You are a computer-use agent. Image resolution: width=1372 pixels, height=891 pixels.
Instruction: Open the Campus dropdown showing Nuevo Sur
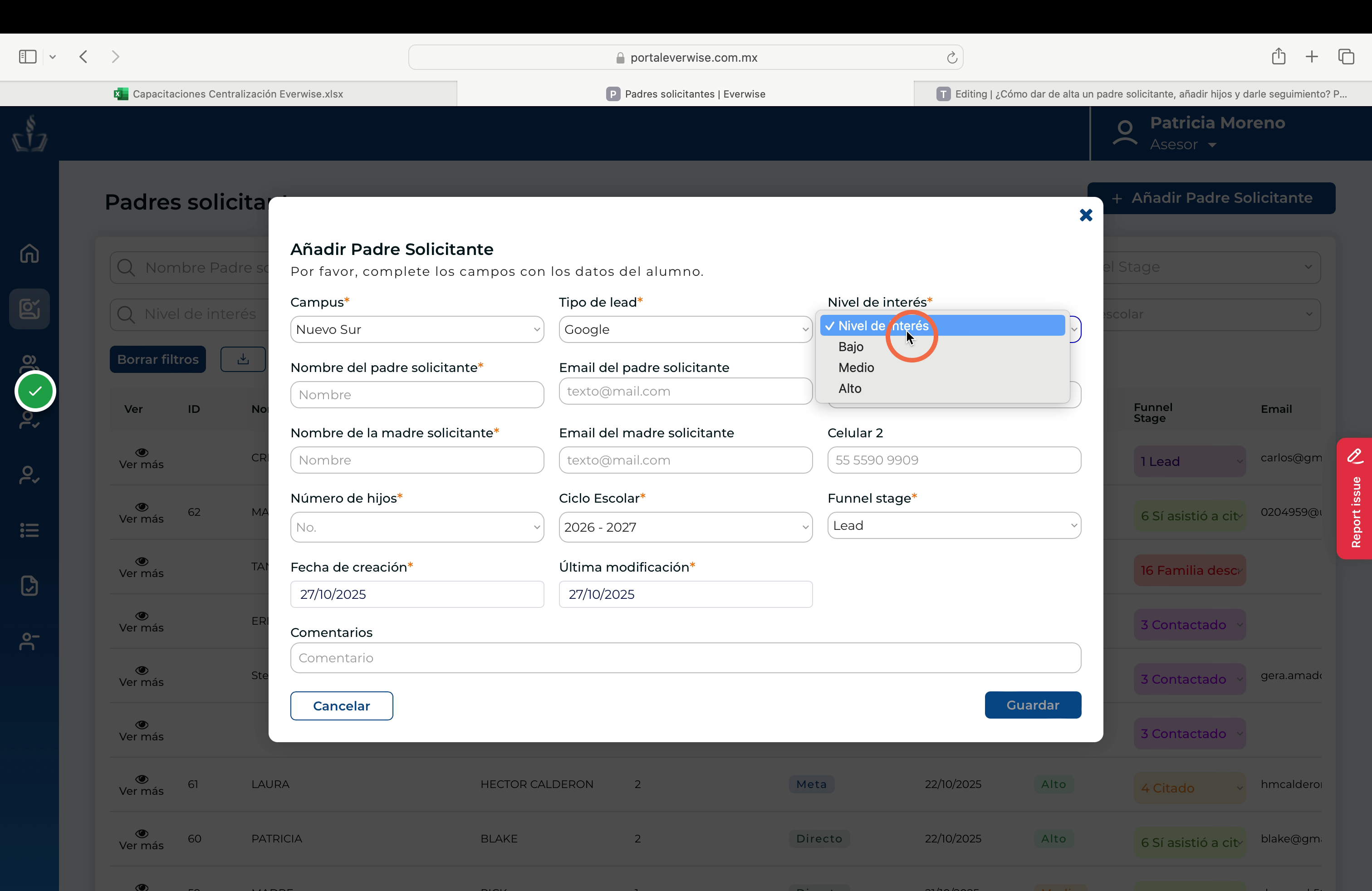(x=417, y=329)
